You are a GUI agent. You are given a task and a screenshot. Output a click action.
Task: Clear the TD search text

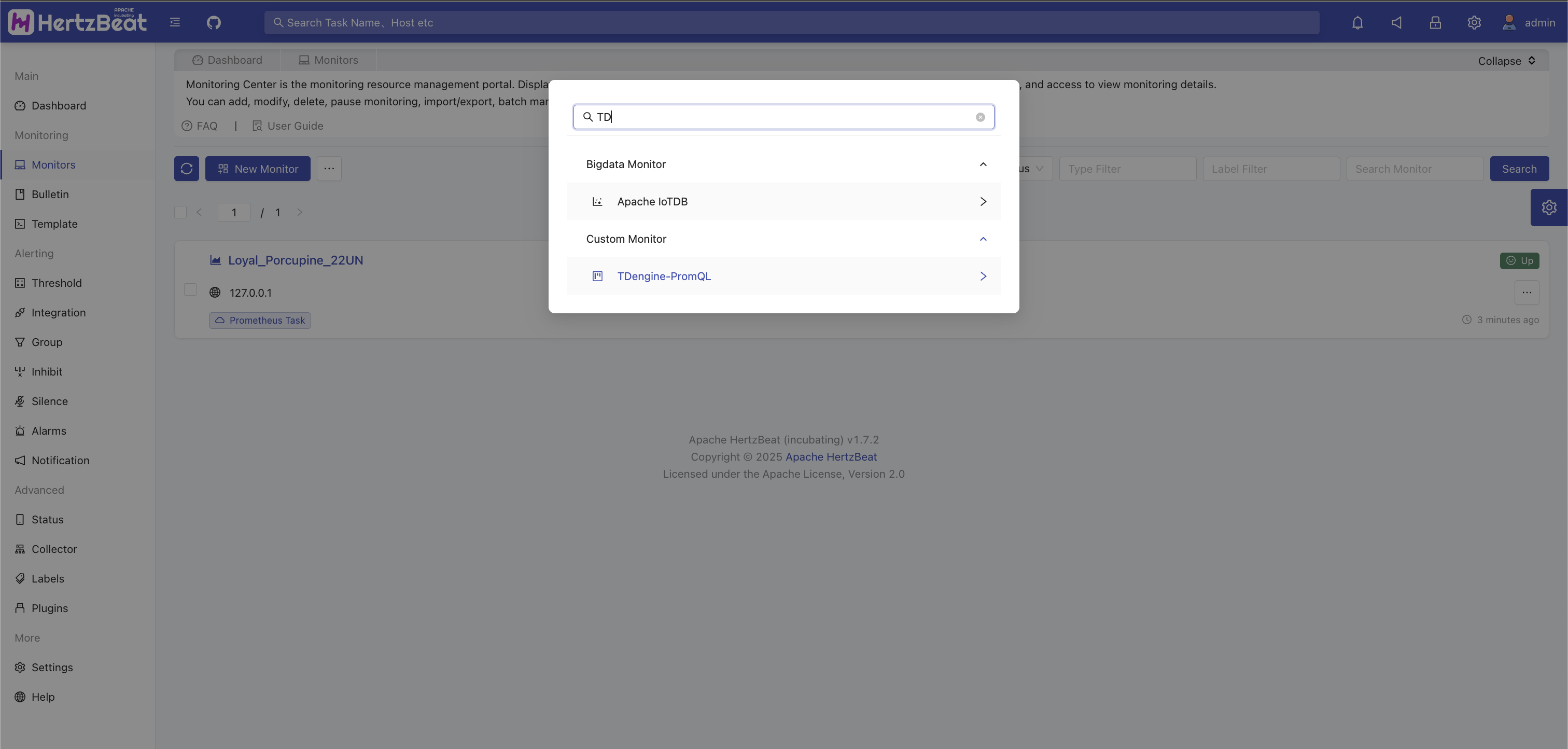980,117
